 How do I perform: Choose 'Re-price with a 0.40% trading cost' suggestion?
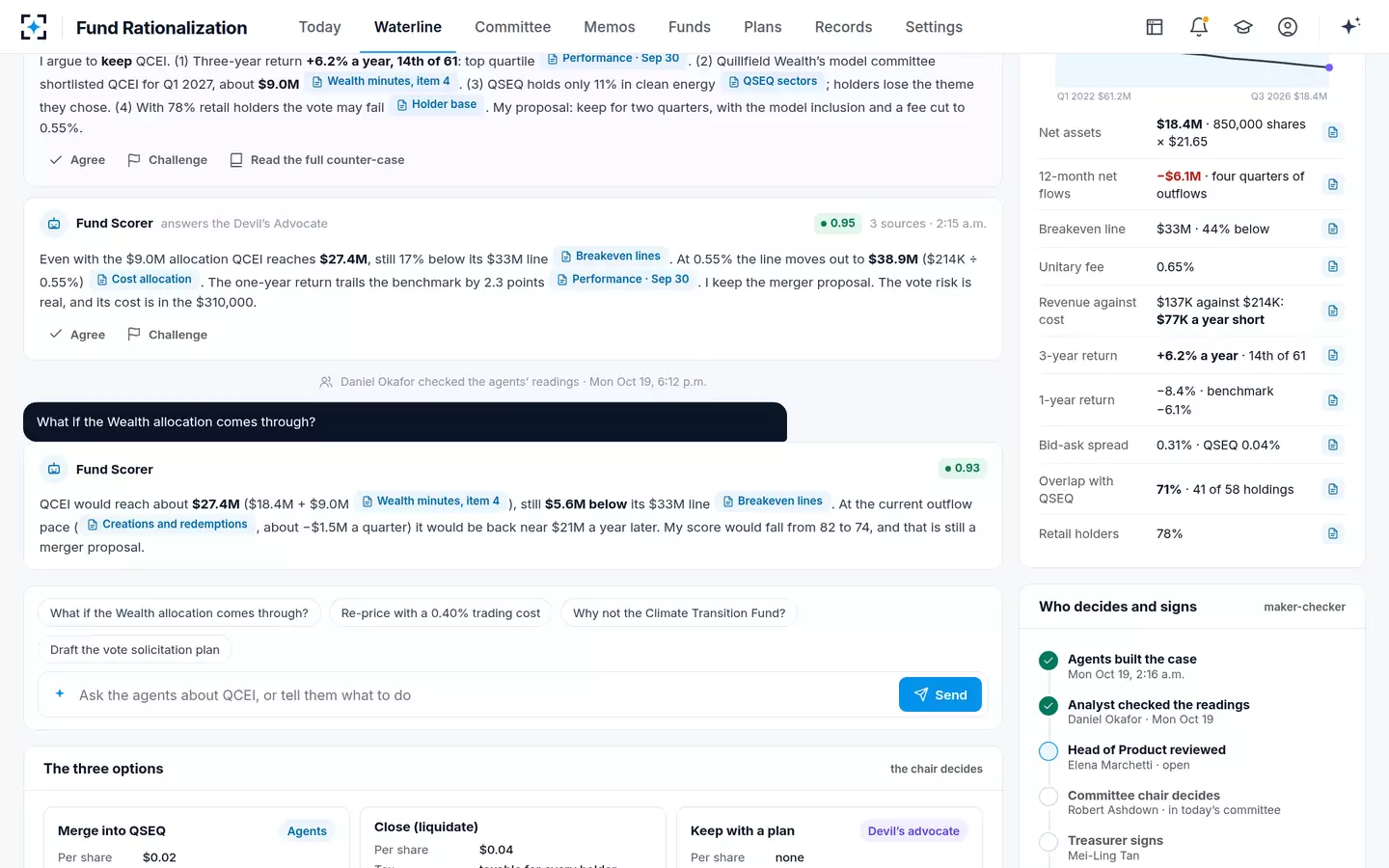point(441,613)
